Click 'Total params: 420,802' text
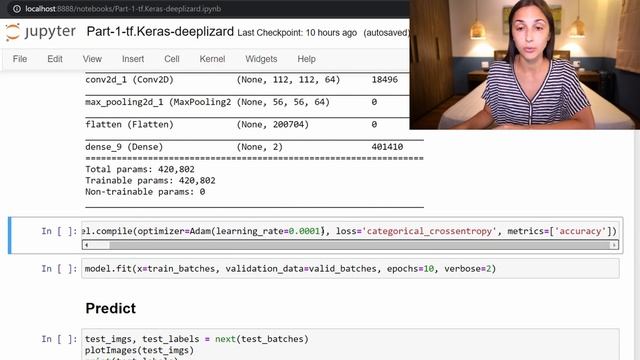Image resolution: width=640 pixels, height=360 pixels. pyautogui.click(x=140, y=169)
